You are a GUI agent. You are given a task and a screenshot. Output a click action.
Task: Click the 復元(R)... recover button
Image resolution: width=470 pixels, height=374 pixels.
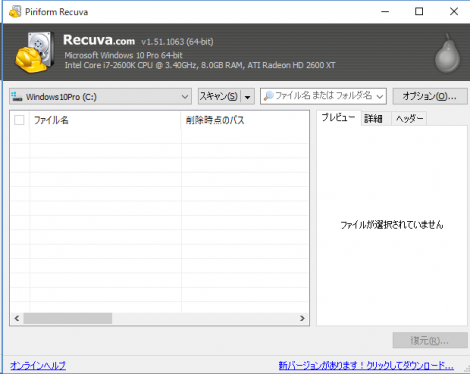430,340
